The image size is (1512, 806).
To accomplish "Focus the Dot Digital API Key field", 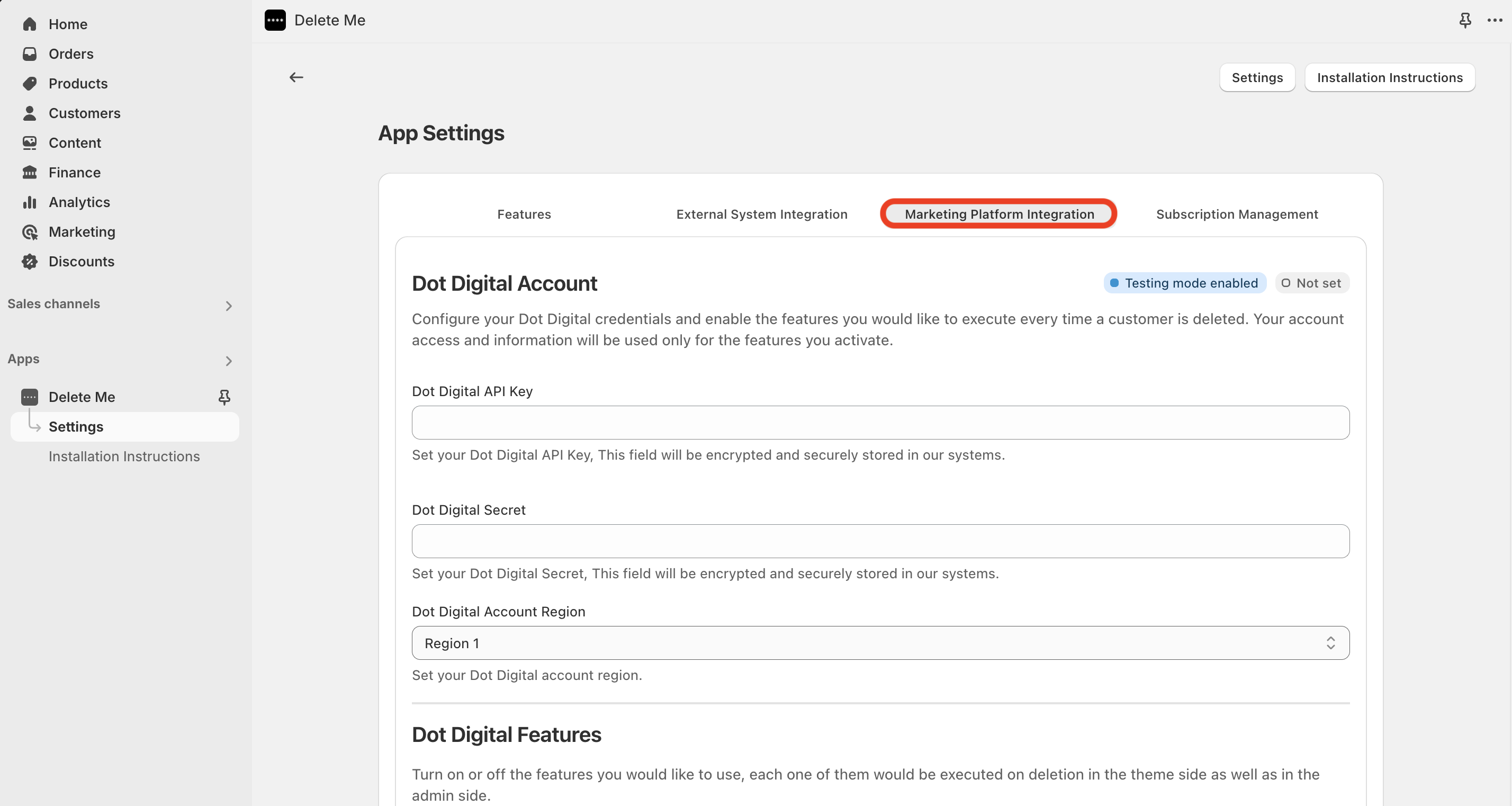I will point(880,423).
